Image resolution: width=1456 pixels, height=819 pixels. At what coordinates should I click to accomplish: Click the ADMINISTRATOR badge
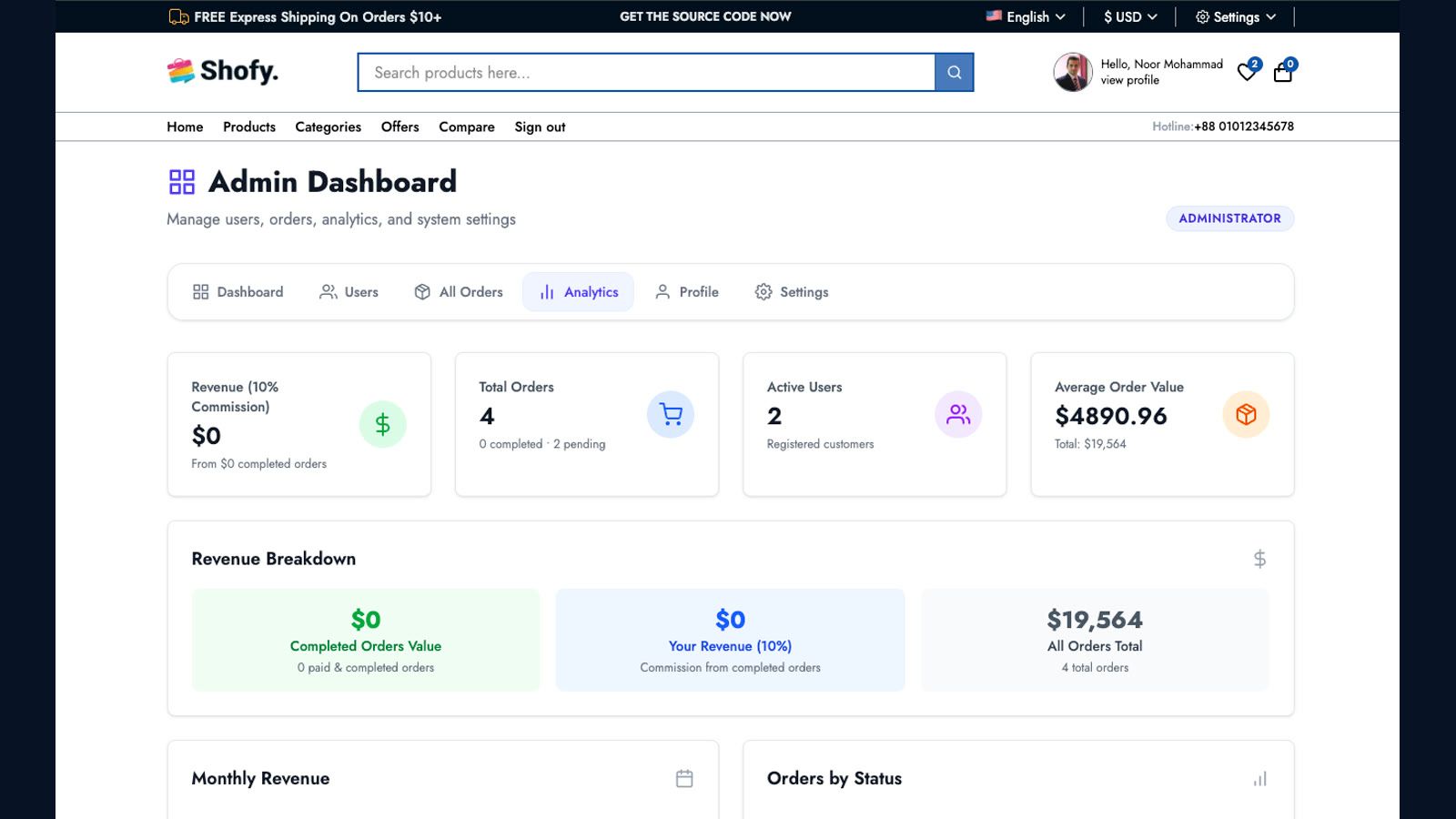[1229, 218]
